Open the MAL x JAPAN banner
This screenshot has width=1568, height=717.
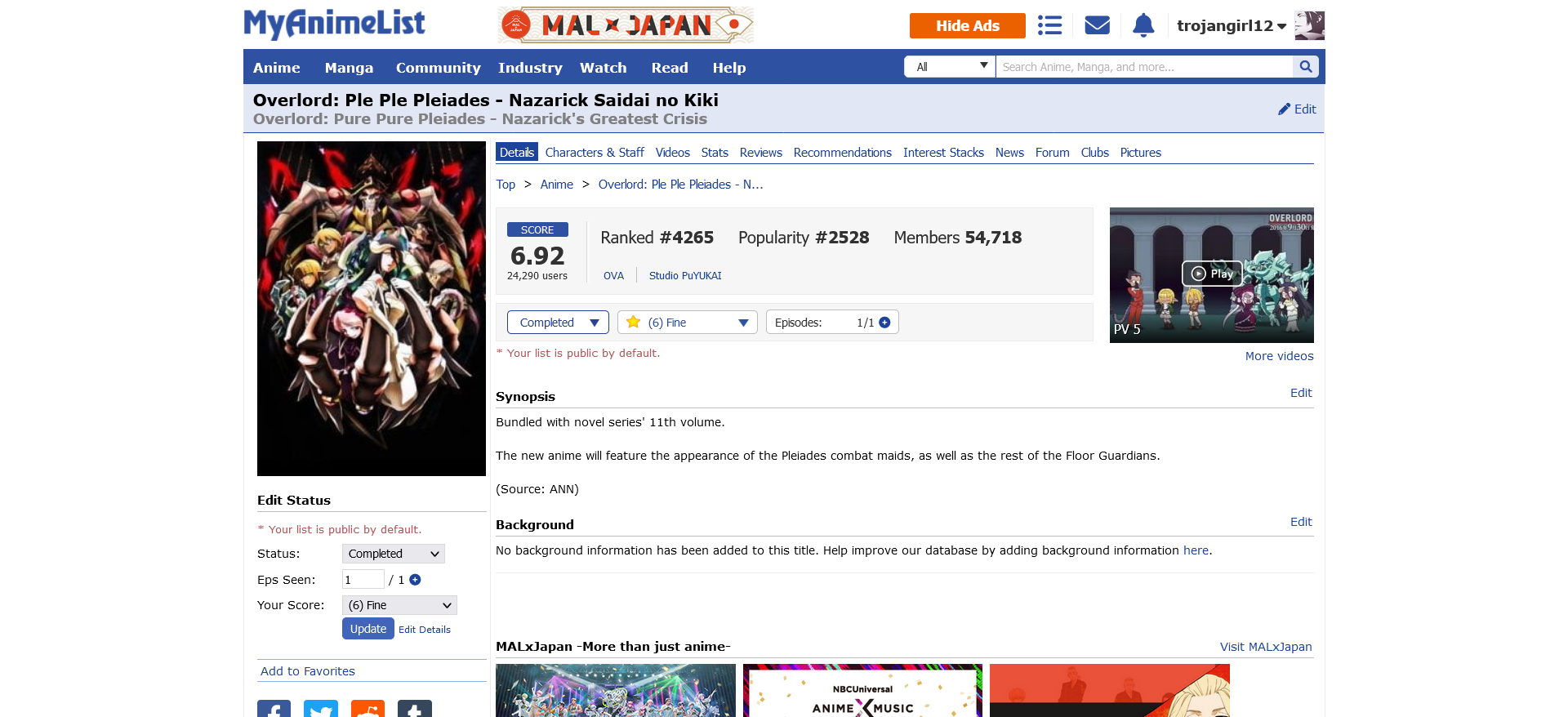coord(626,25)
